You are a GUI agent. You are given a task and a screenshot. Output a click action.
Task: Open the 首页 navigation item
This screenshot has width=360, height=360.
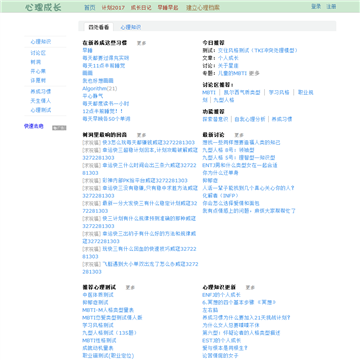coord(90,7)
